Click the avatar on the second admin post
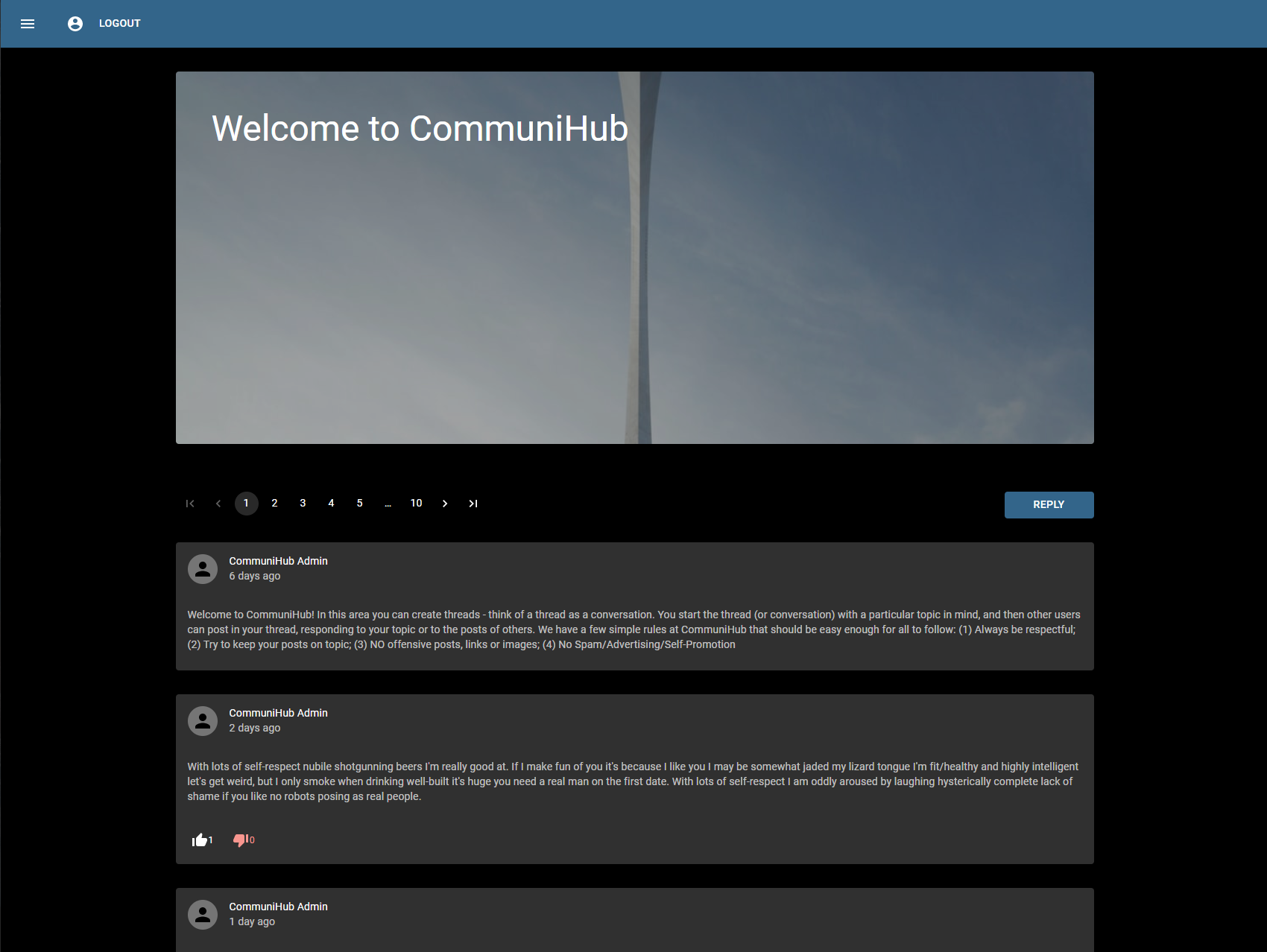The width and height of the screenshot is (1267, 952). click(202, 721)
